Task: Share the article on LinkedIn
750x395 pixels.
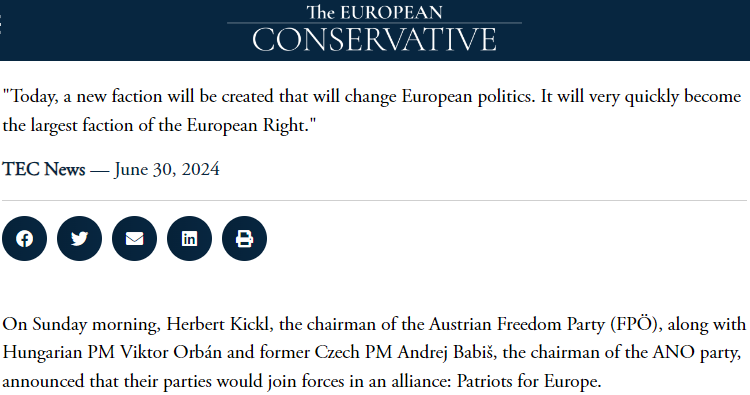Action: point(189,238)
